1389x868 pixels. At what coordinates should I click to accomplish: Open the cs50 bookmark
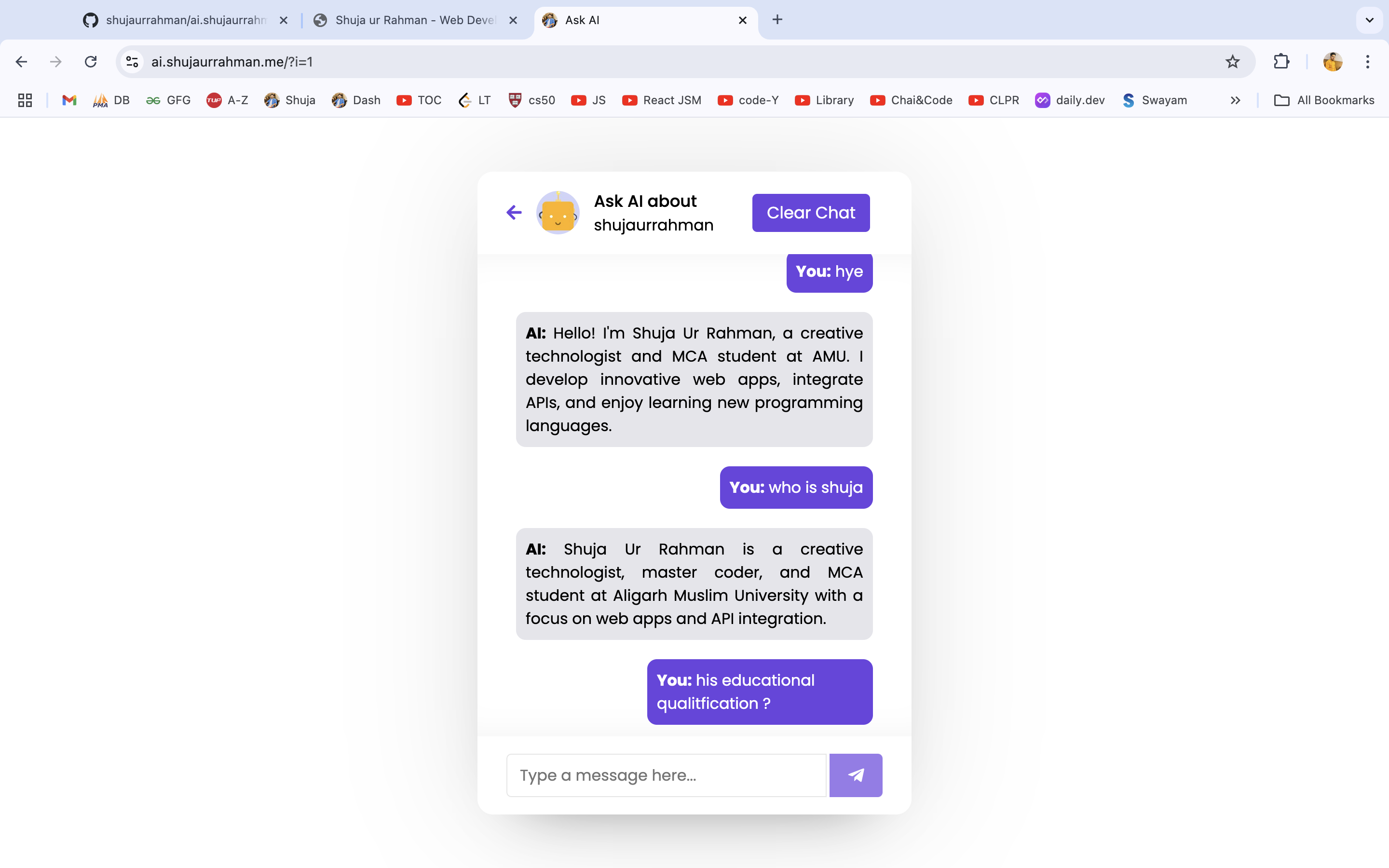tap(531, 100)
